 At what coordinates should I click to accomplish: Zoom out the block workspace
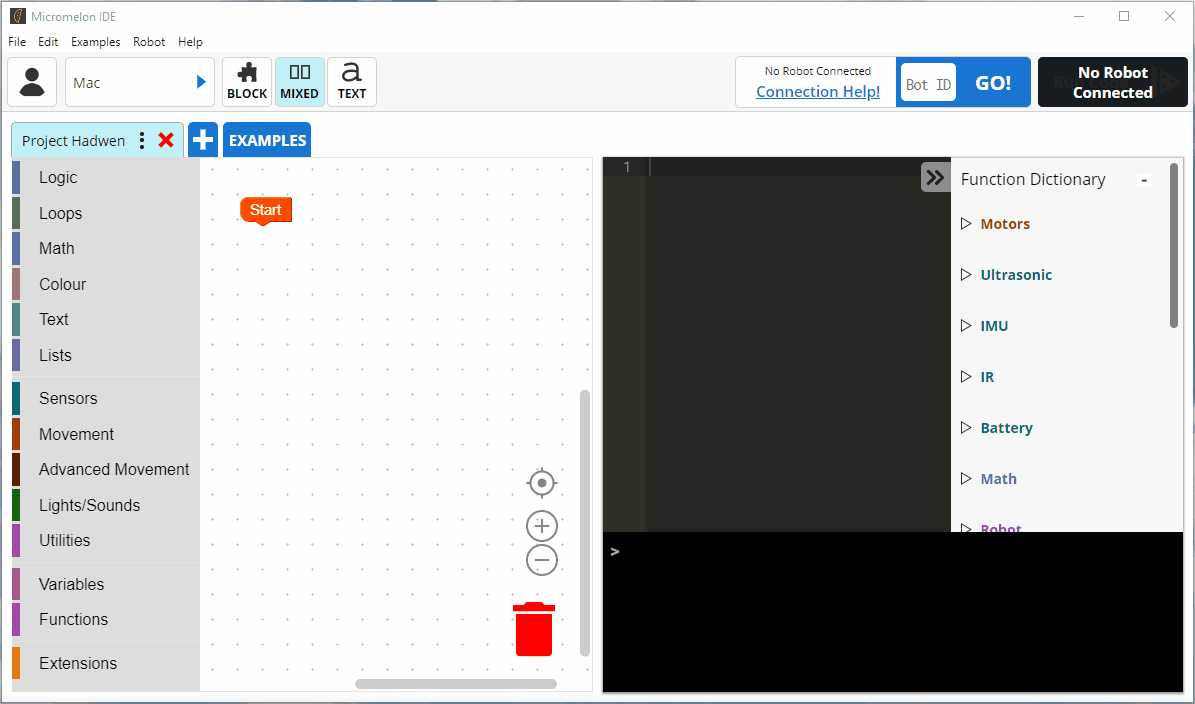pos(542,560)
